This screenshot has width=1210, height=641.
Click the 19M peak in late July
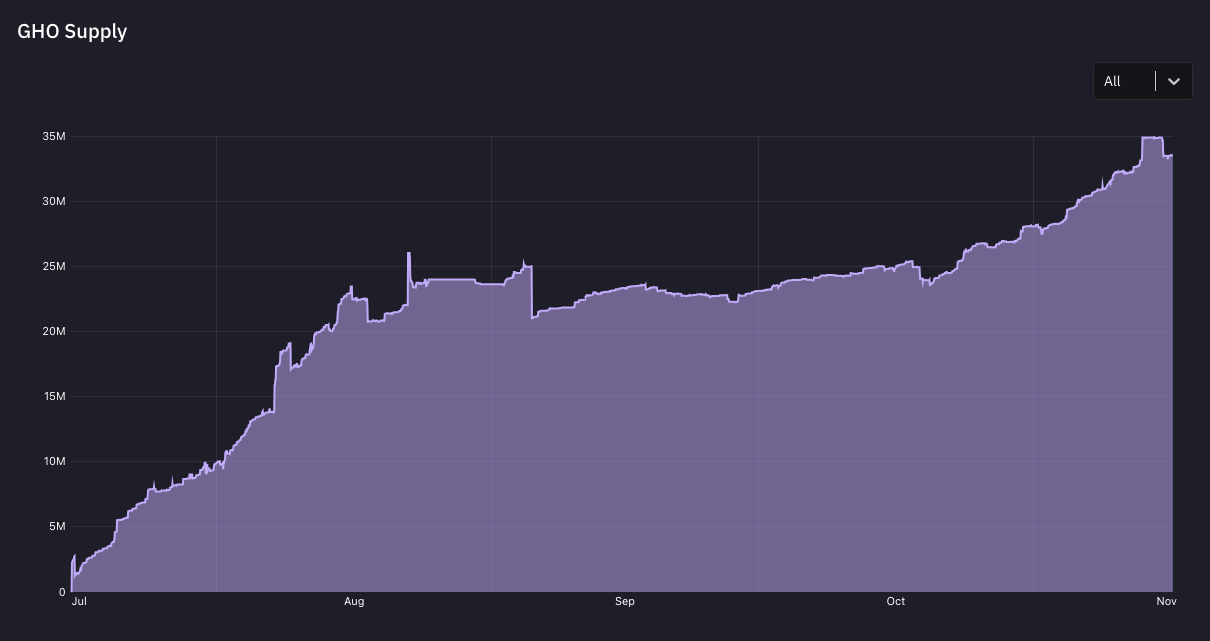290,344
